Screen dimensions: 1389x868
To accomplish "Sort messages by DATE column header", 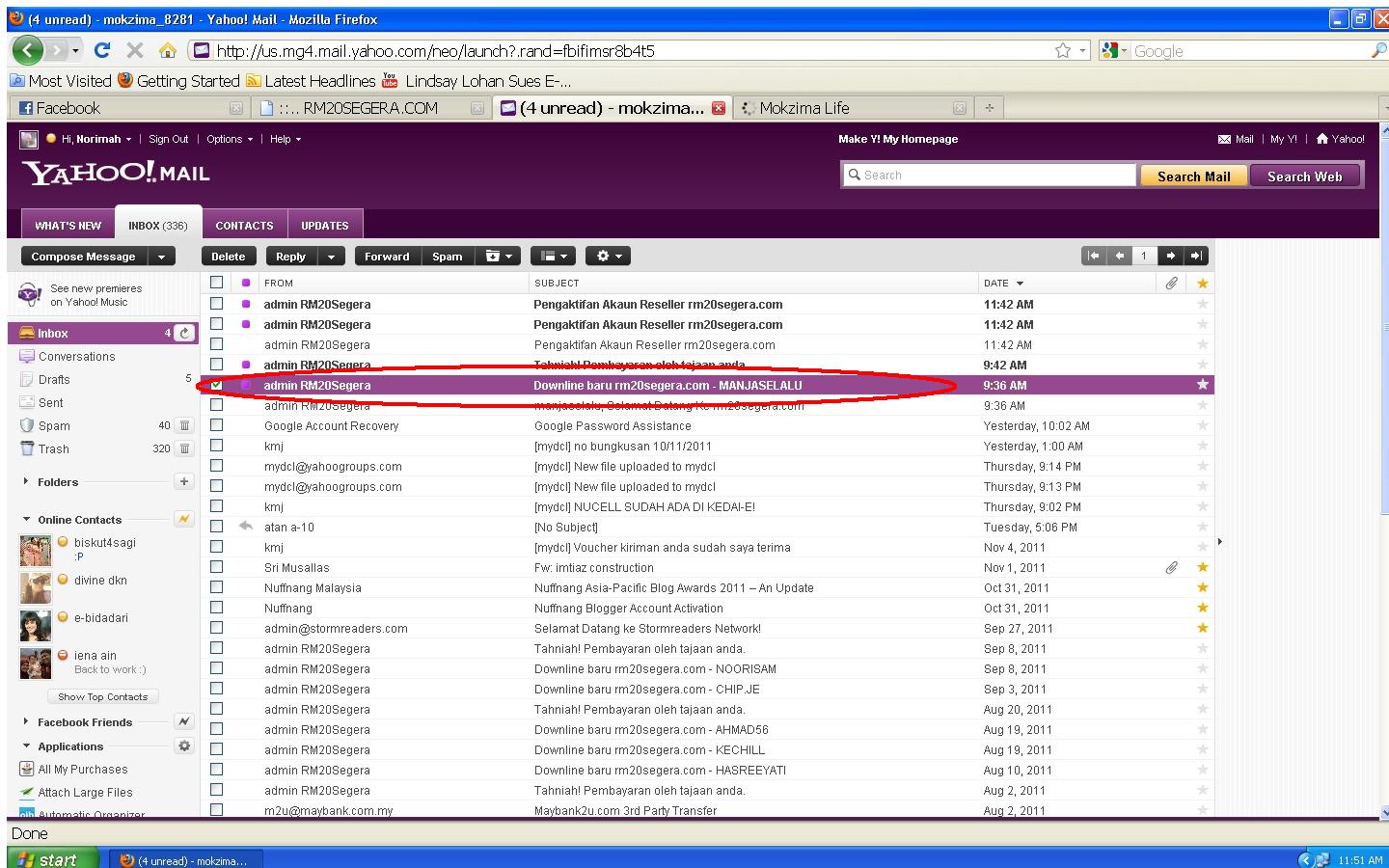I will tap(1003, 284).
